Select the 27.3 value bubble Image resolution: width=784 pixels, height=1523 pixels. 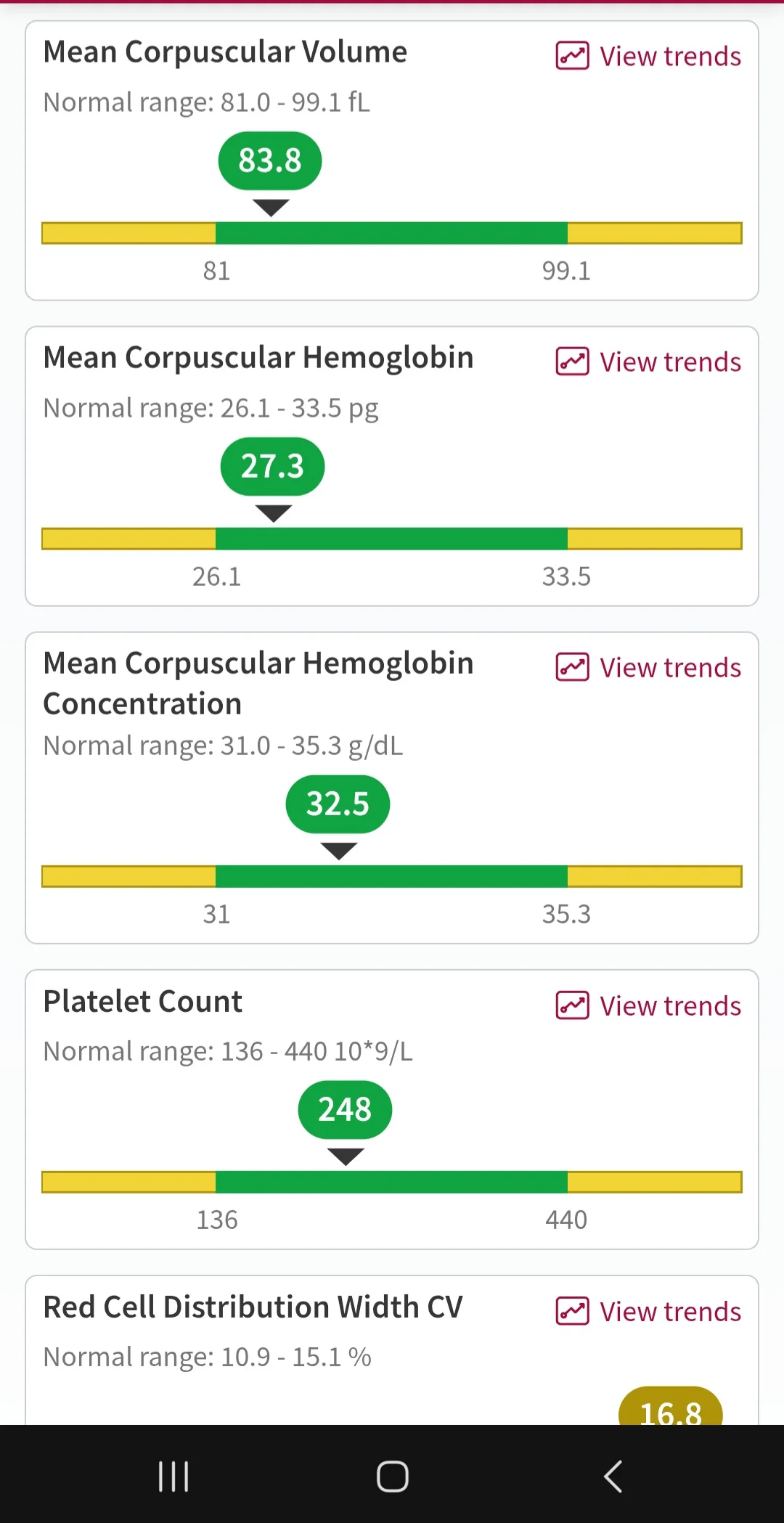point(272,466)
